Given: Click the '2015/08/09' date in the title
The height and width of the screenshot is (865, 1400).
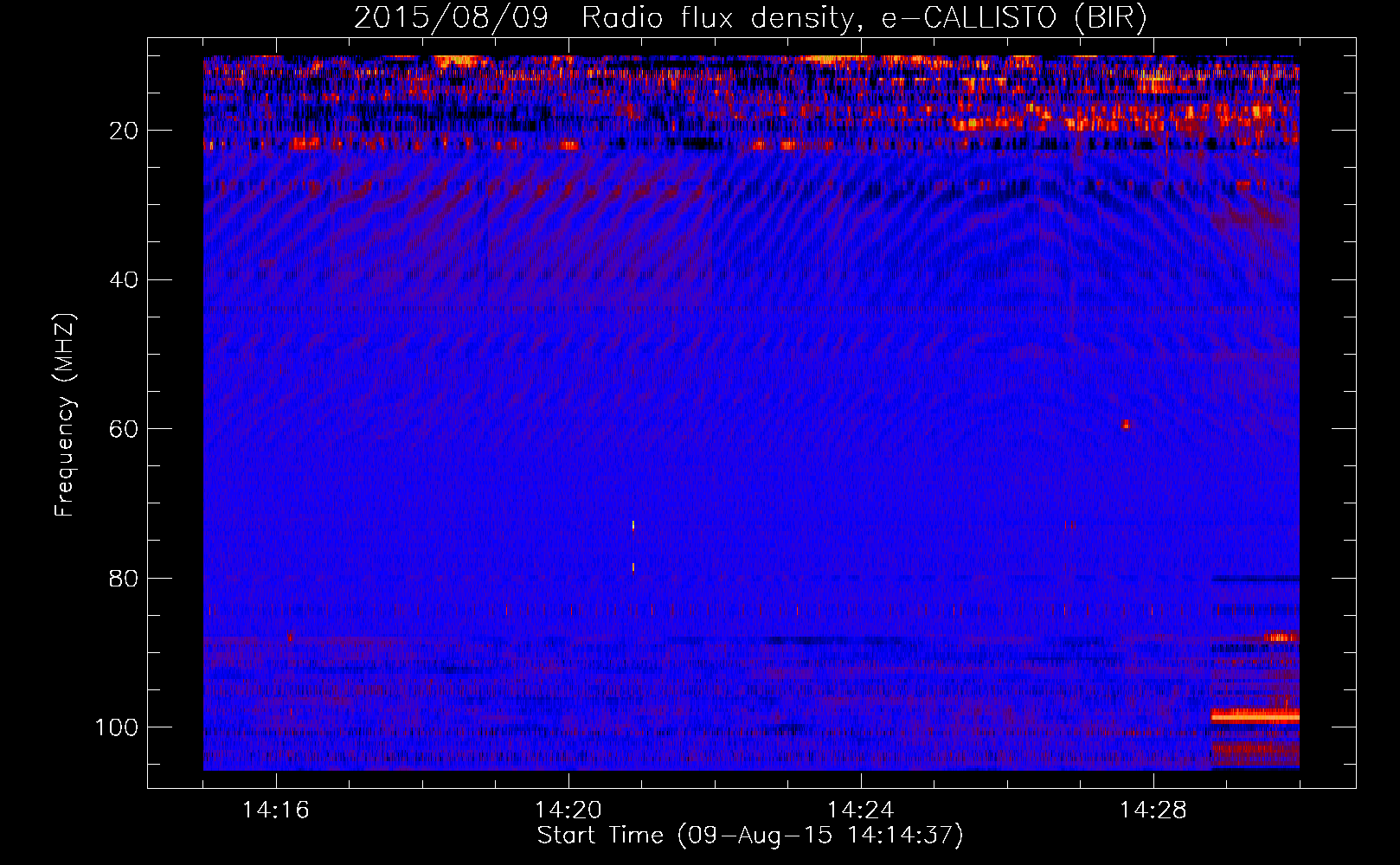Looking at the screenshot, I should (452, 18).
